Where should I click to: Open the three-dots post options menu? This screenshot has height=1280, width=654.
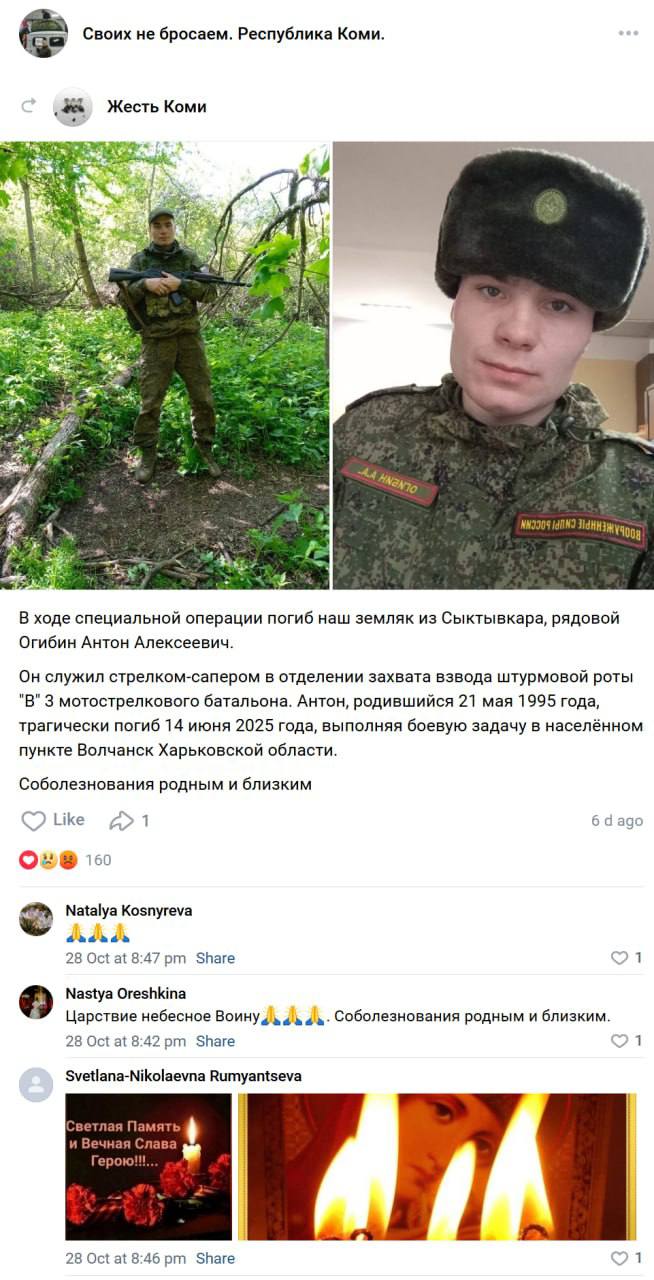[x=628, y=33]
